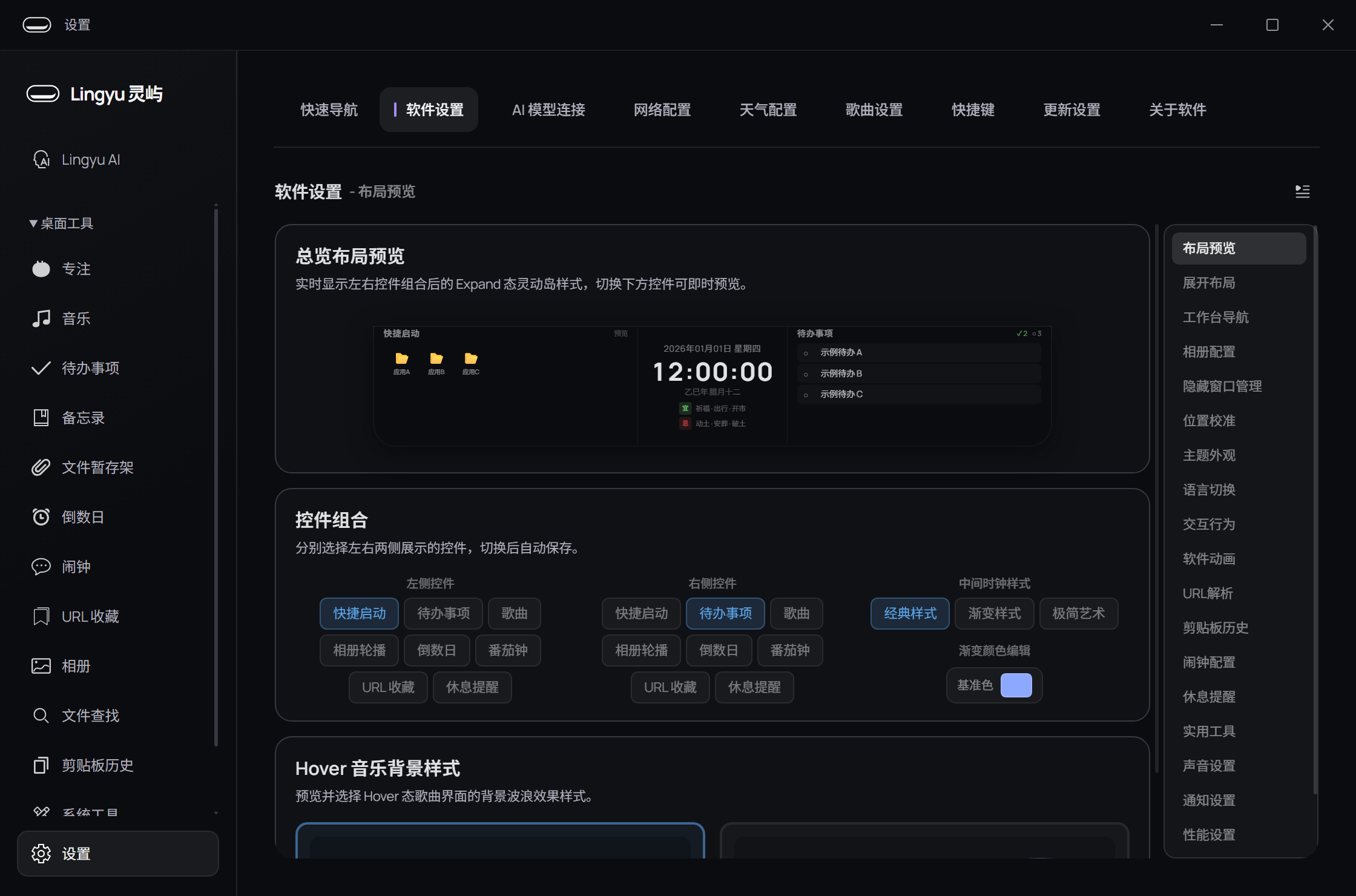
Task: Open the 待办事项 todo sidebar item
Action: (76, 368)
